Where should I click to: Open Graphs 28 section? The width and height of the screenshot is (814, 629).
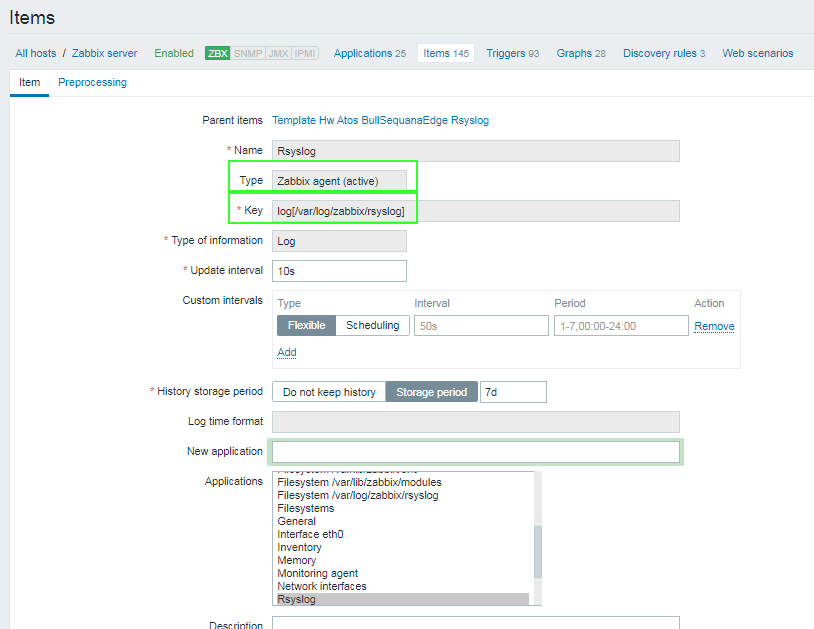581,53
